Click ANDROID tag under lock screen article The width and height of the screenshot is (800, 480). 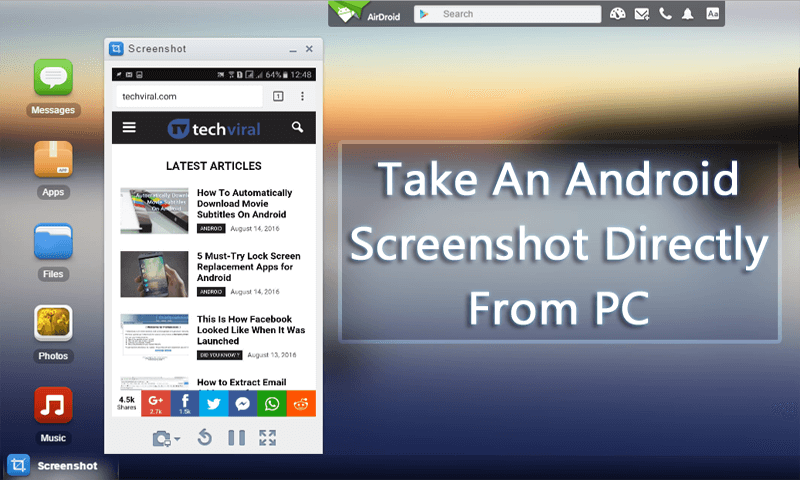click(x=211, y=292)
